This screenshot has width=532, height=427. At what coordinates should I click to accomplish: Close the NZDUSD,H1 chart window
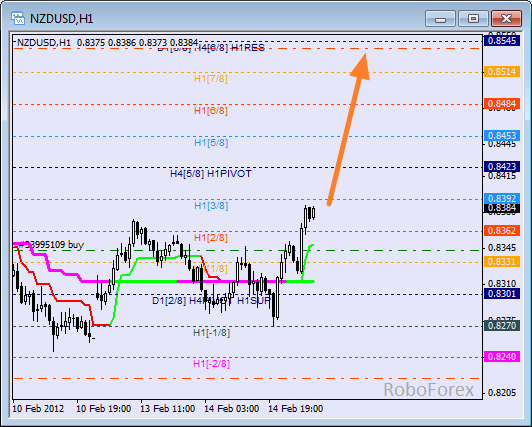(506, 18)
